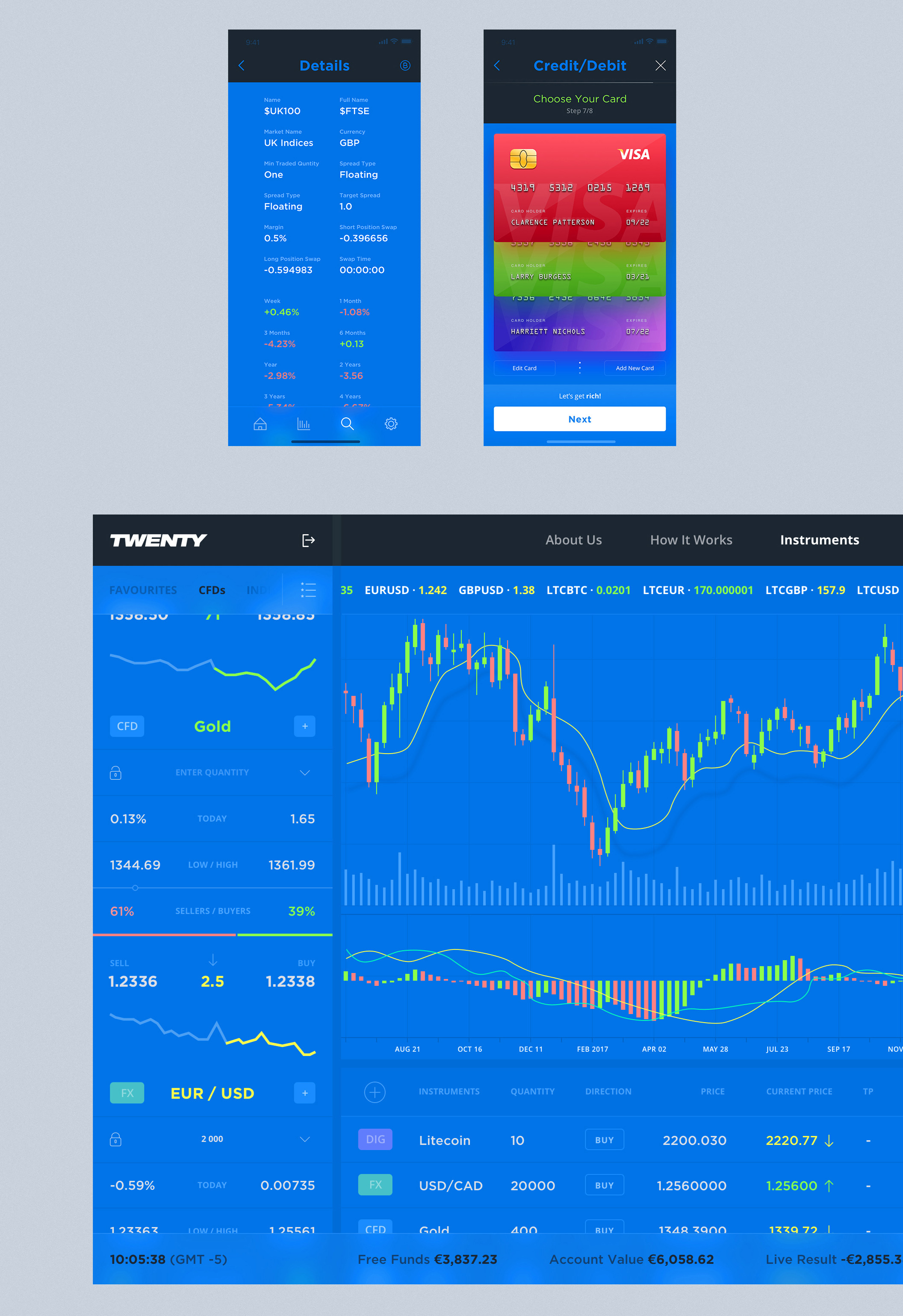Click the lock icon next to Gold CFD
This screenshot has width=903, height=1316.
[115, 771]
